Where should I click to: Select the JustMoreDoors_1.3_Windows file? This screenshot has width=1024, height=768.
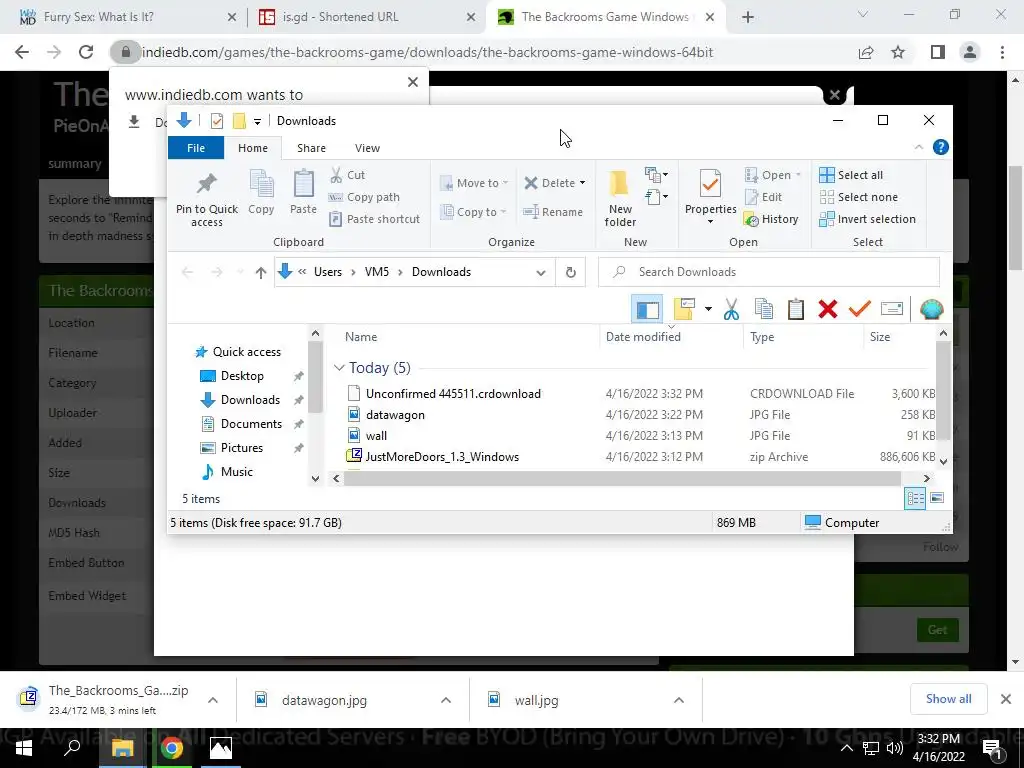442,456
